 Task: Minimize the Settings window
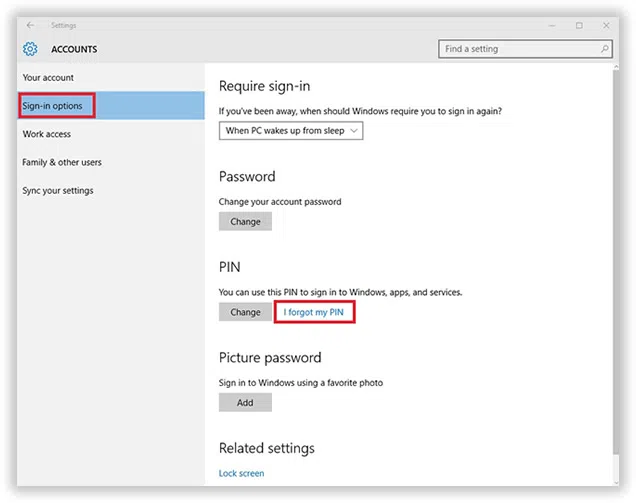coord(554,25)
